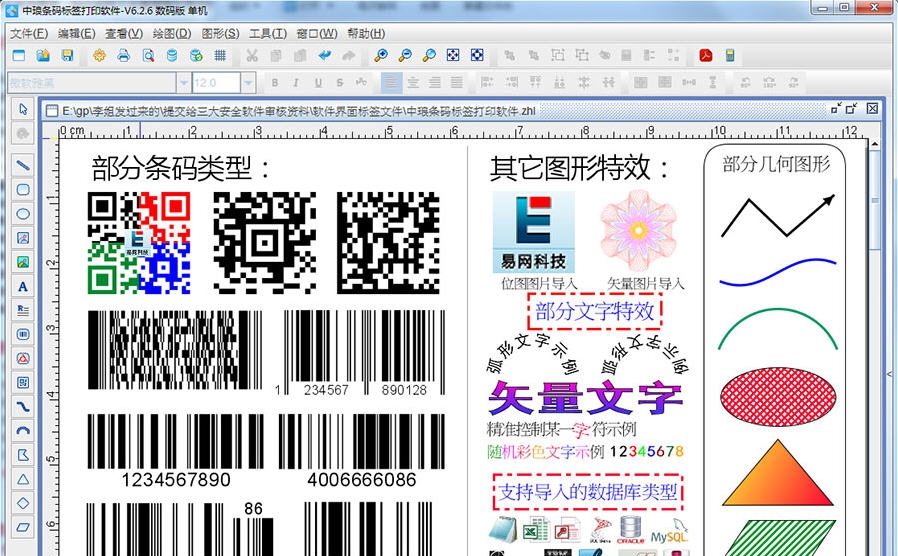Expand the font name dropdown
This screenshot has width=898, height=556.
[x=184, y=83]
